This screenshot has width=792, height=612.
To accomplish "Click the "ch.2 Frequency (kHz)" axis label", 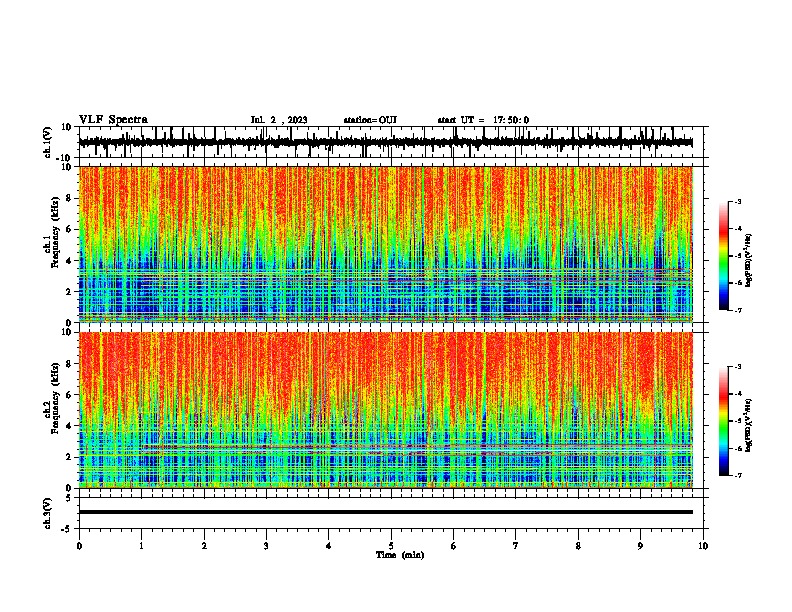I will pyautogui.click(x=52, y=398).
